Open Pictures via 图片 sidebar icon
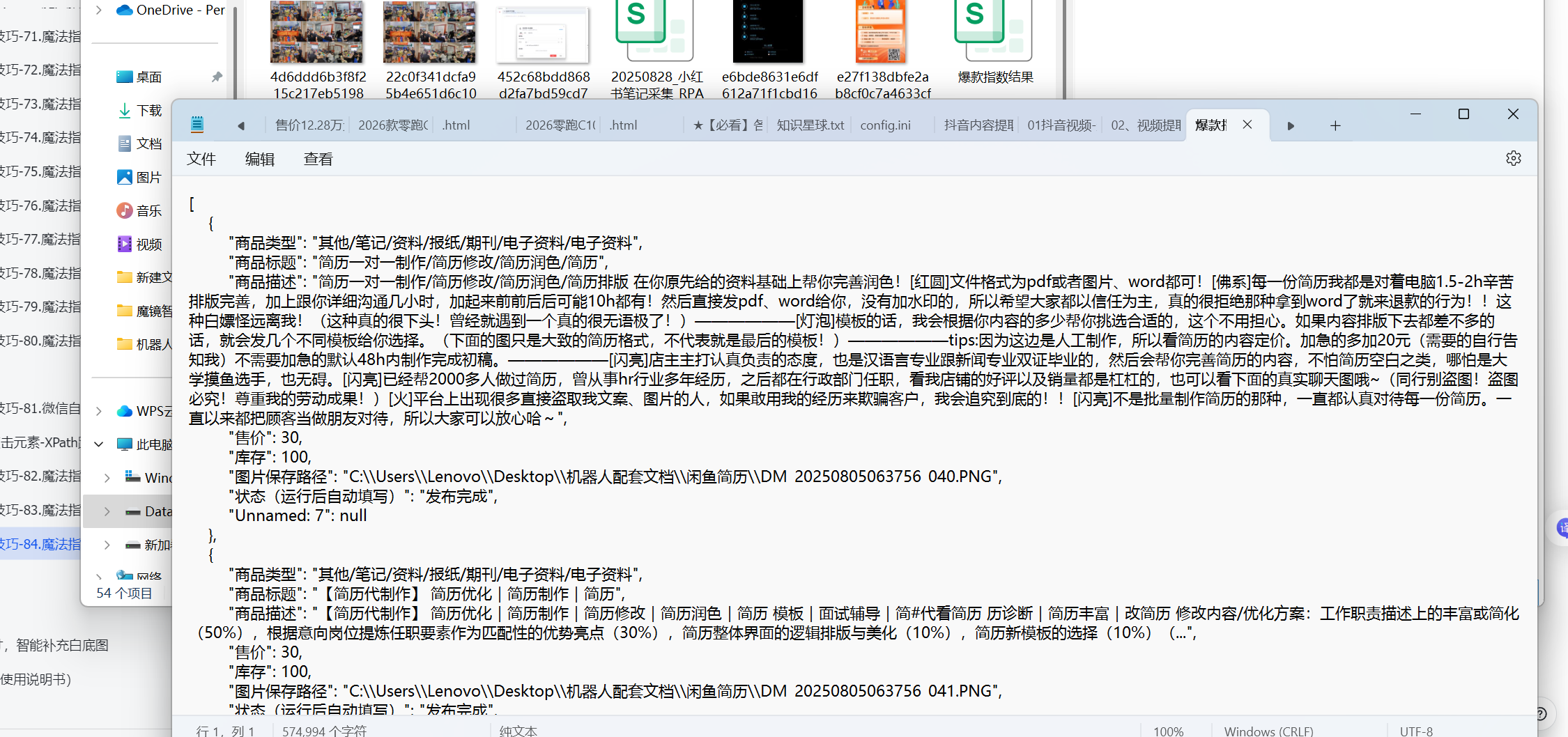Screen dimensions: 1568x737 (x=124, y=177)
